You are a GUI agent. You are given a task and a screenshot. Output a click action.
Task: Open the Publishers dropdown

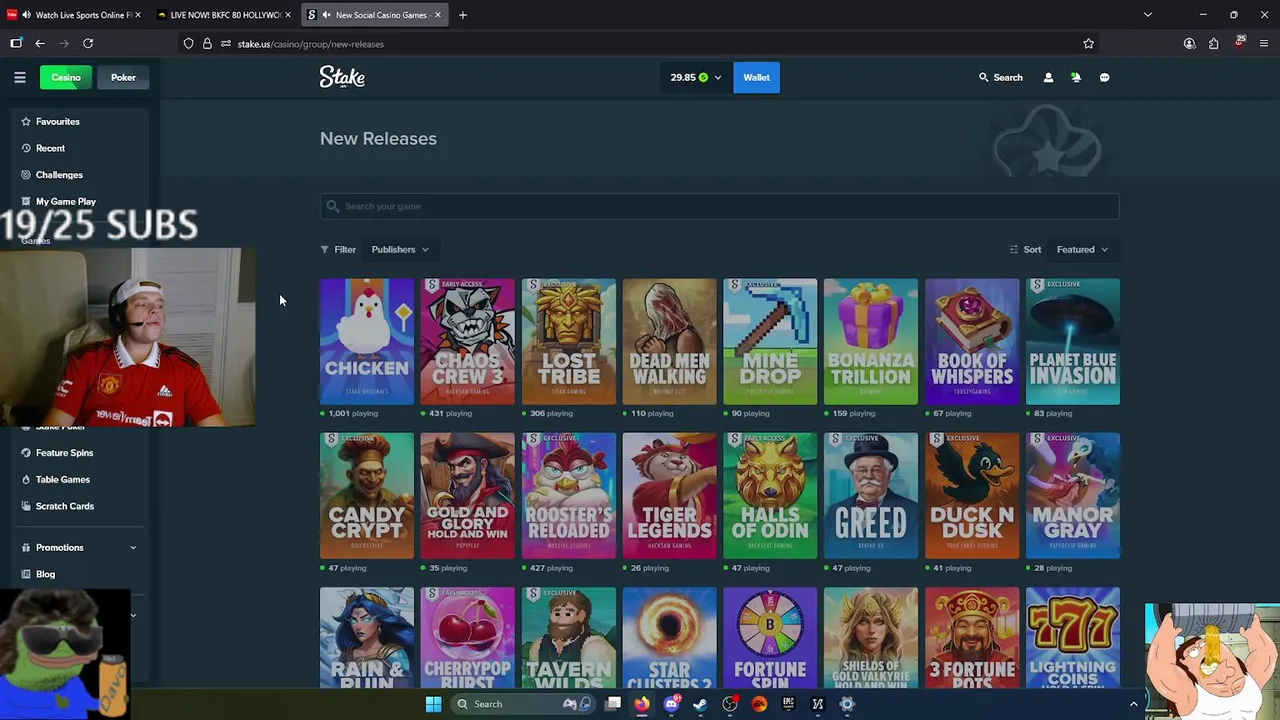[400, 249]
